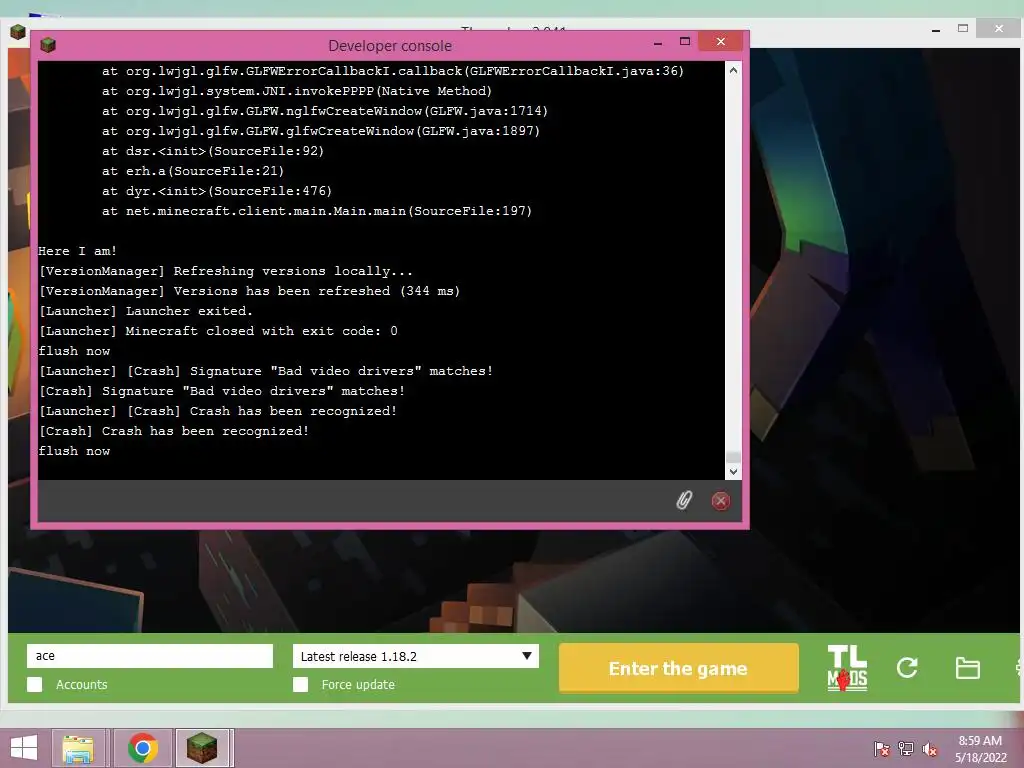Minimize the Developer console window
This screenshot has height=768, width=1024.
pos(658,42)
